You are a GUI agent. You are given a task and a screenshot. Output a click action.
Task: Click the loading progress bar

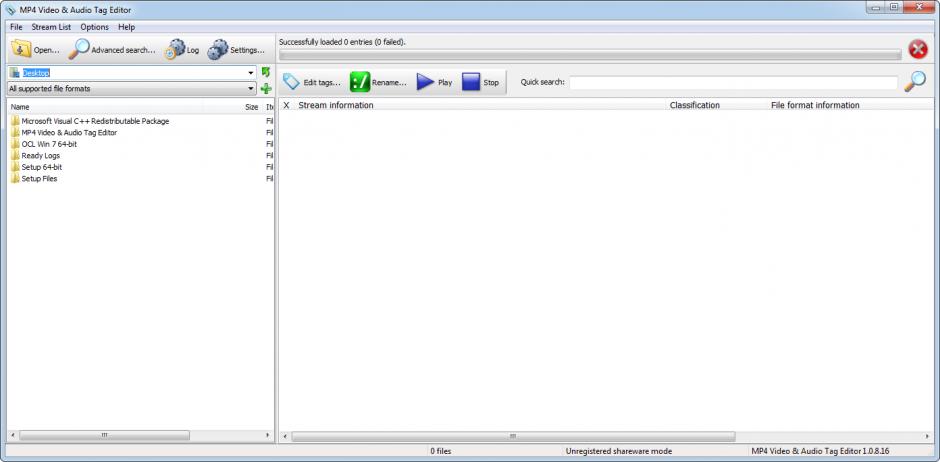pos(590,55)
